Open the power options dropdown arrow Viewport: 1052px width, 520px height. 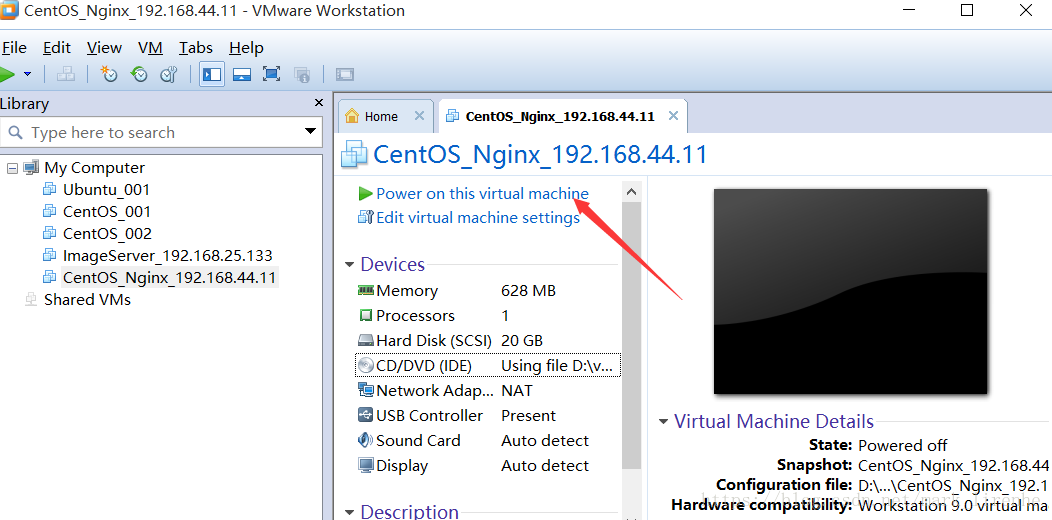point(28,74)
